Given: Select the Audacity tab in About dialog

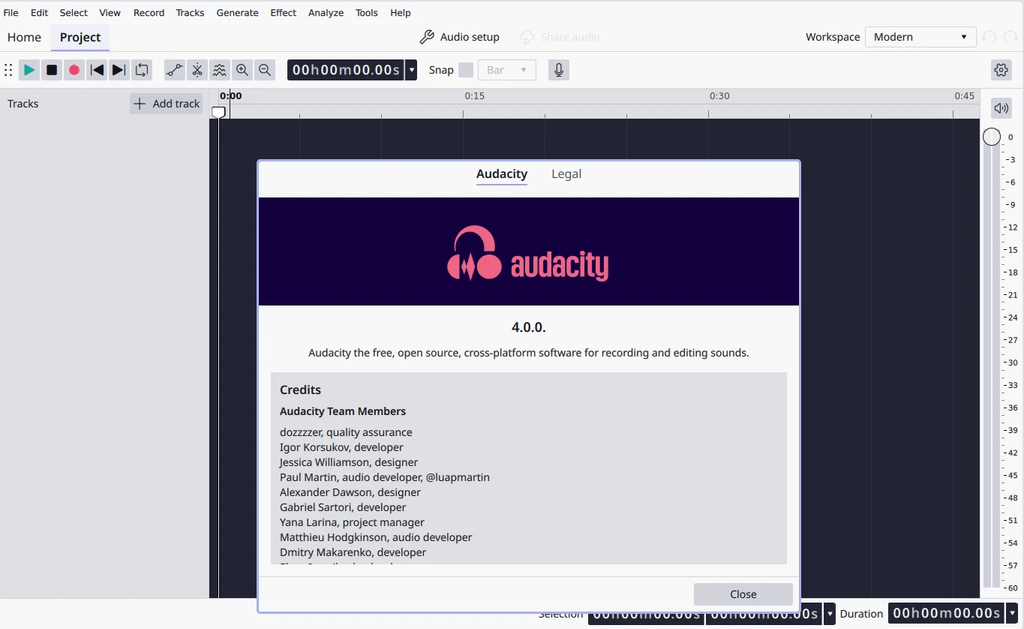Looking at the screenshot, I should pos(502,174).
